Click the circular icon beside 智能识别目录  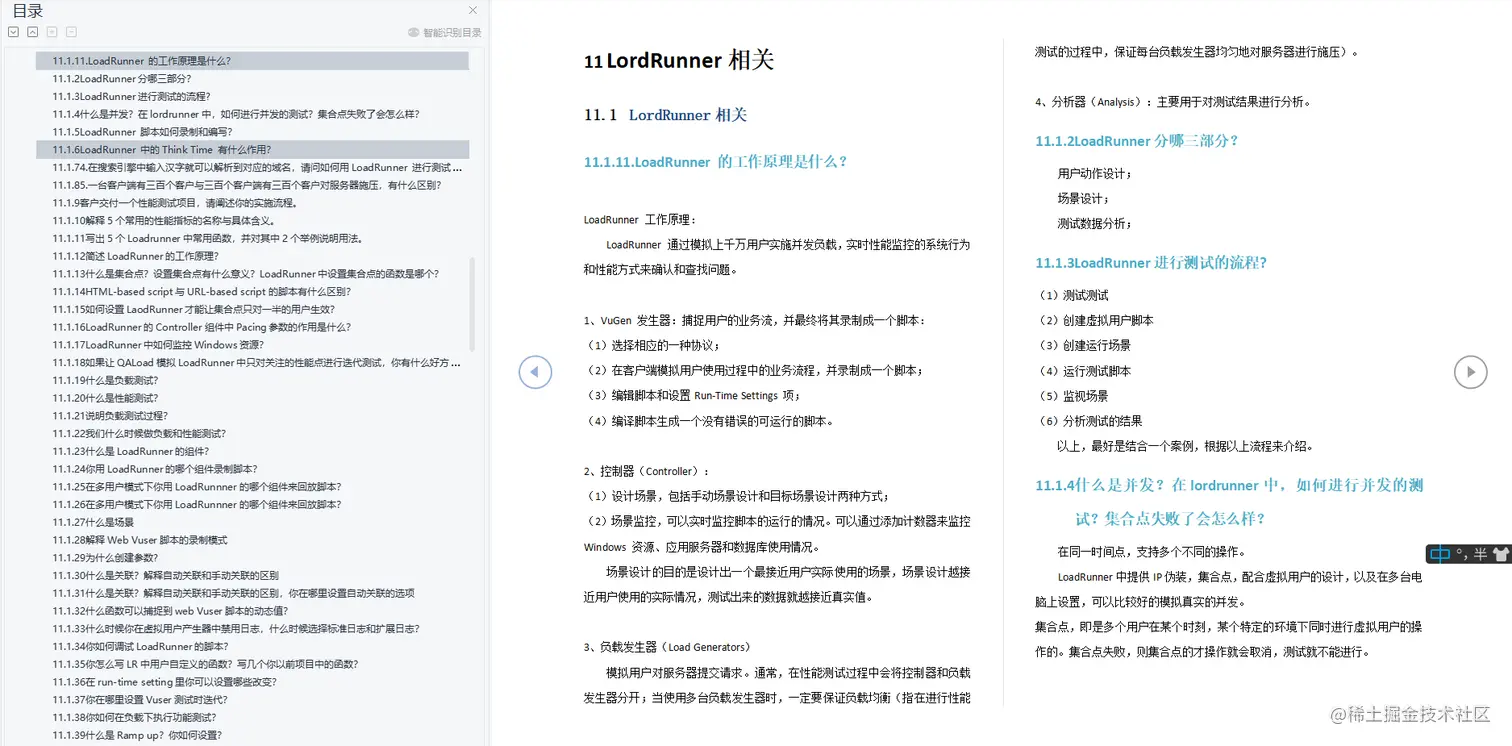click(x=411, y=31)
